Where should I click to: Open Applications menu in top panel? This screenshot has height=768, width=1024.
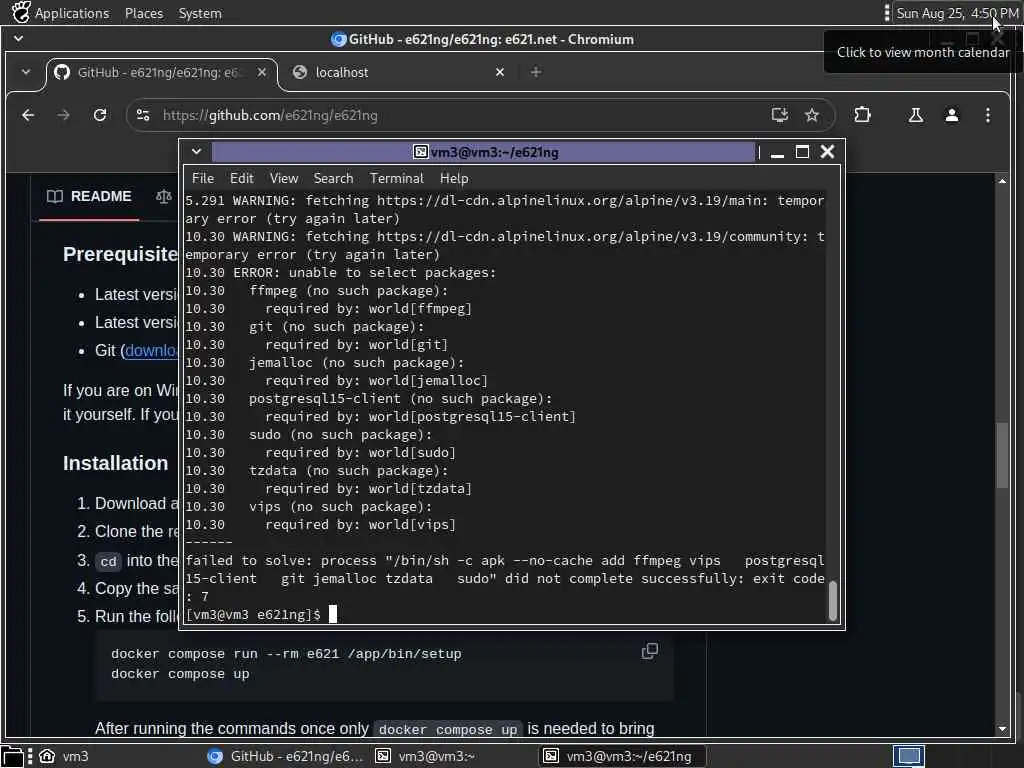tap(72, 13)
